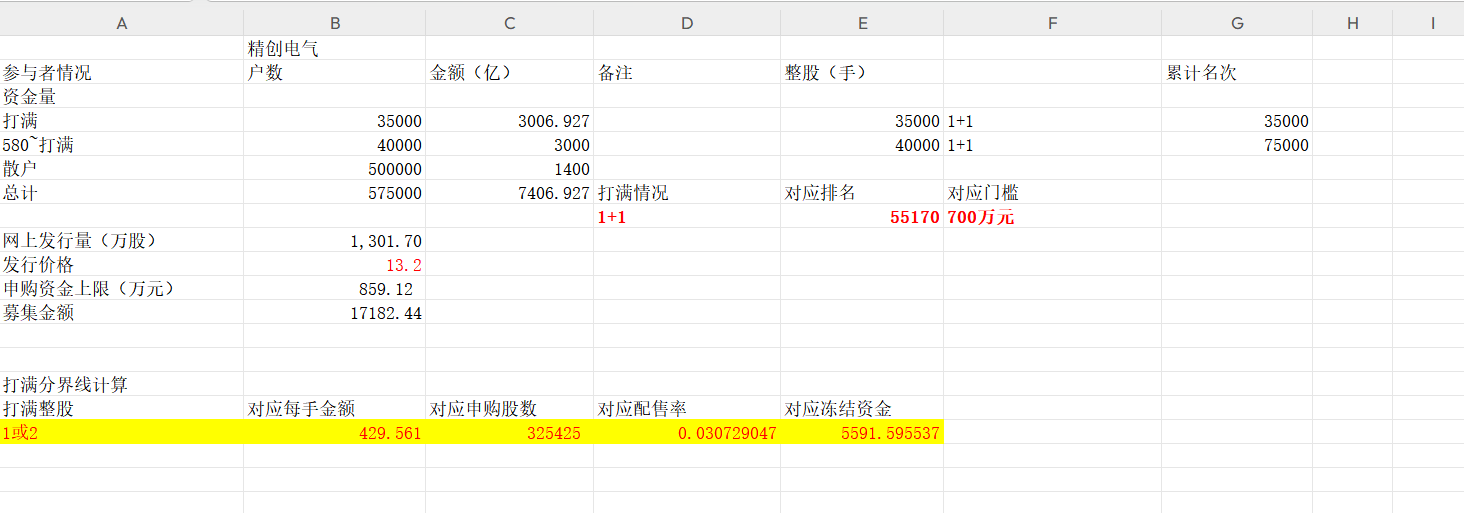Click the 整股（手） header cell
1464x513 pixels.
(862, 72)
